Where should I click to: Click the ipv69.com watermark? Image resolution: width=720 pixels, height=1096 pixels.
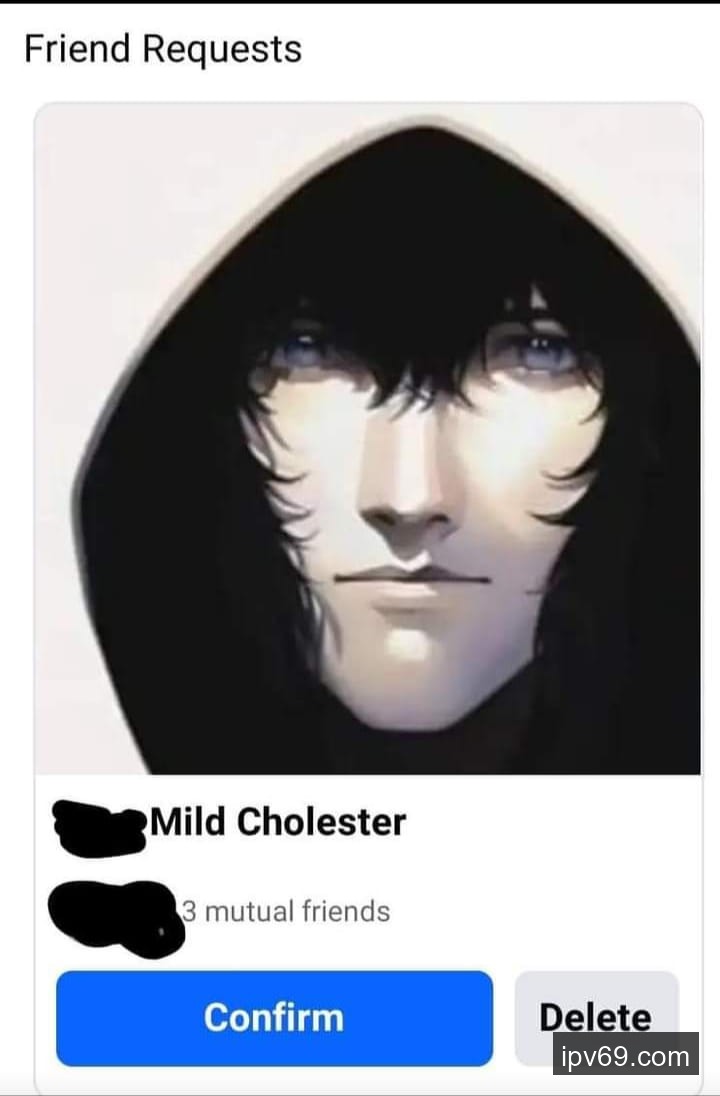[x=626, y=1055]
